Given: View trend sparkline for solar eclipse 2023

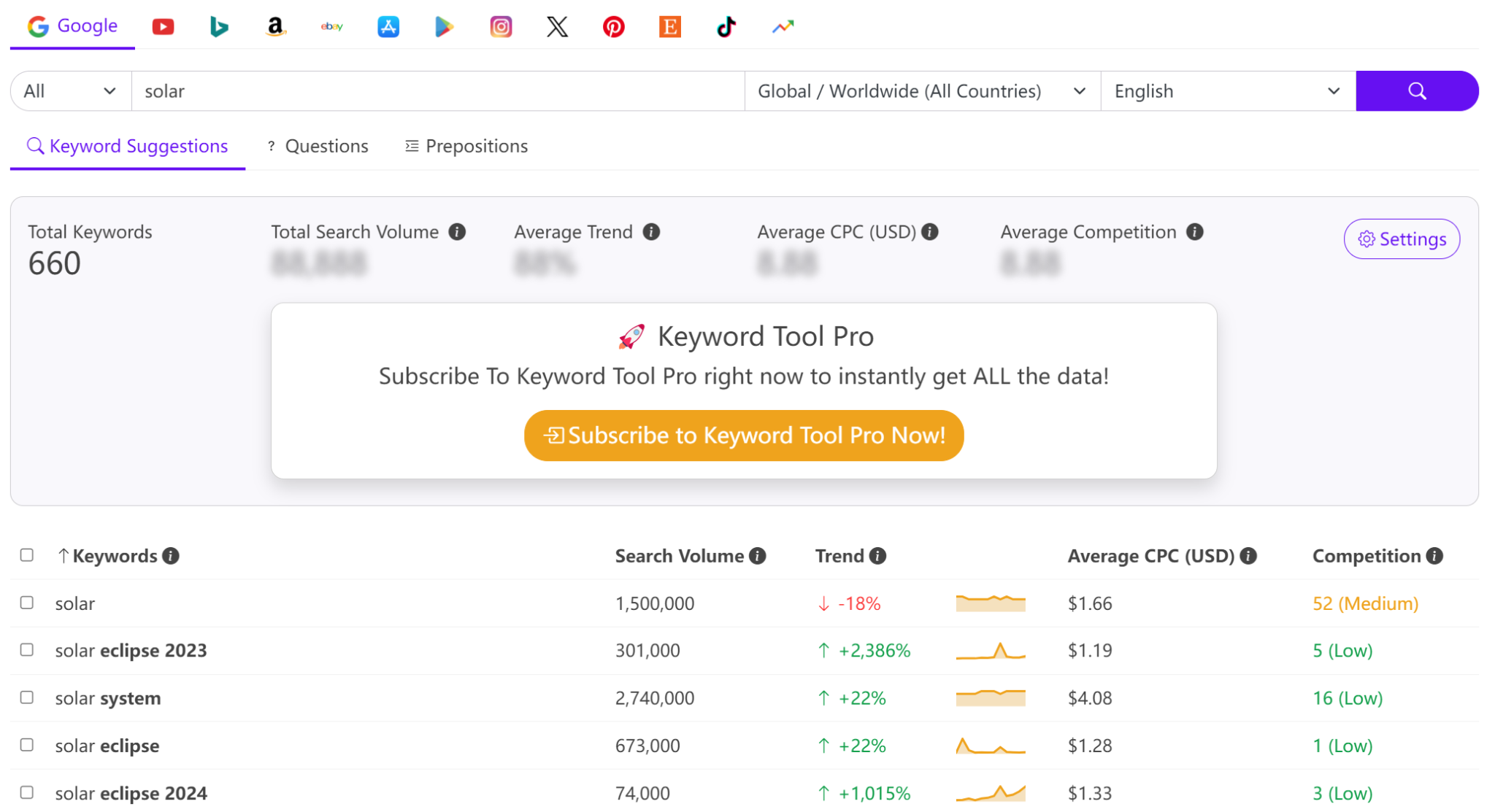Looking at the screenshot, I should (991, 651).
